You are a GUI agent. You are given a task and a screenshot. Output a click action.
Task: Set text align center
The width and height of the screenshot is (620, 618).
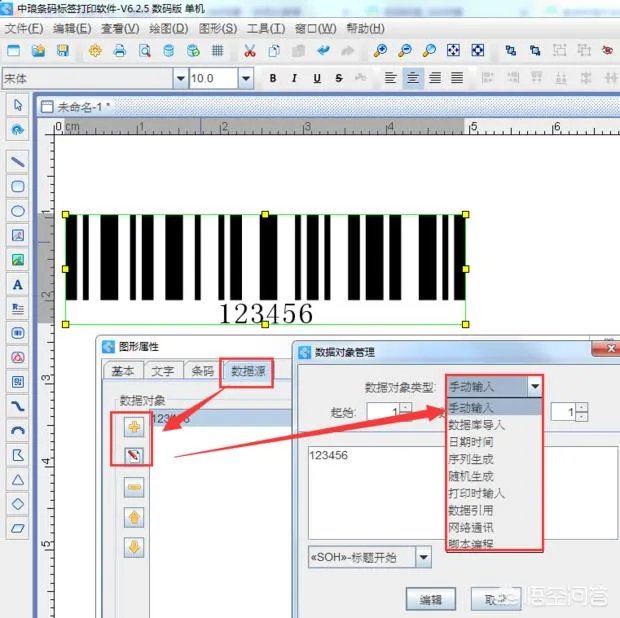tap(413, 77)
